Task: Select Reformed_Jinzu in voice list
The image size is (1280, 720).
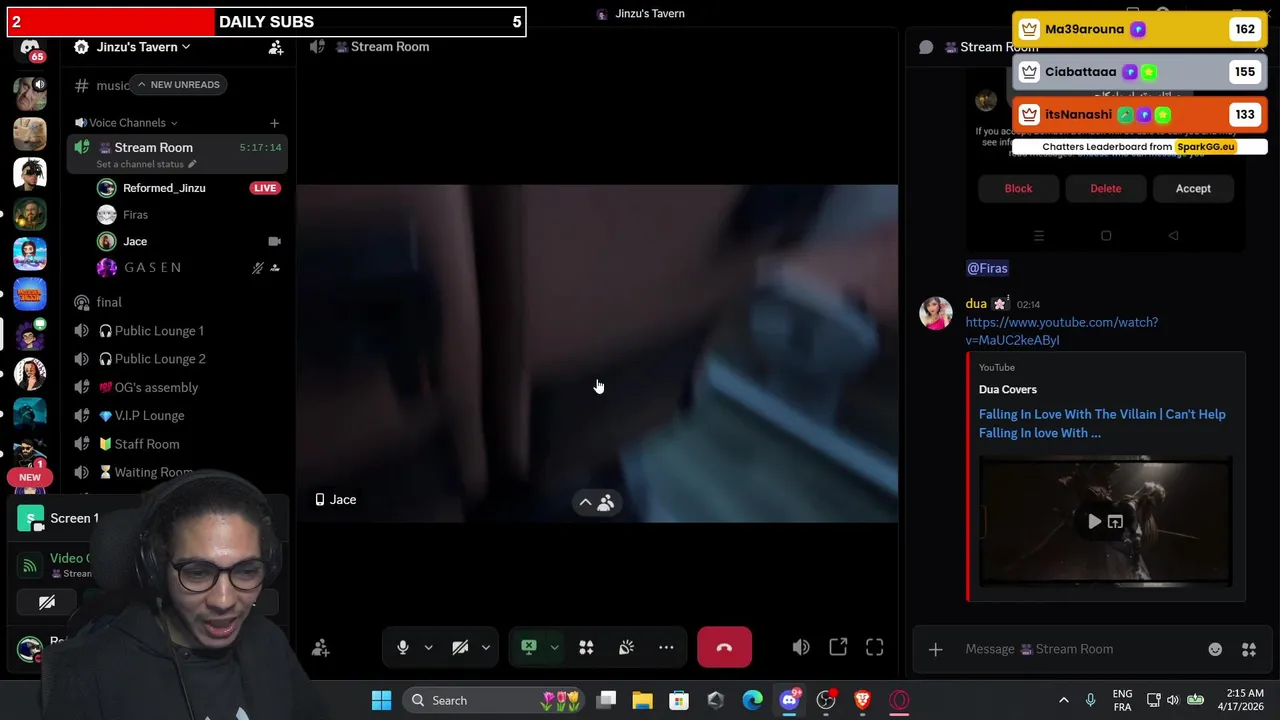Action: click(x=164, y=188)
